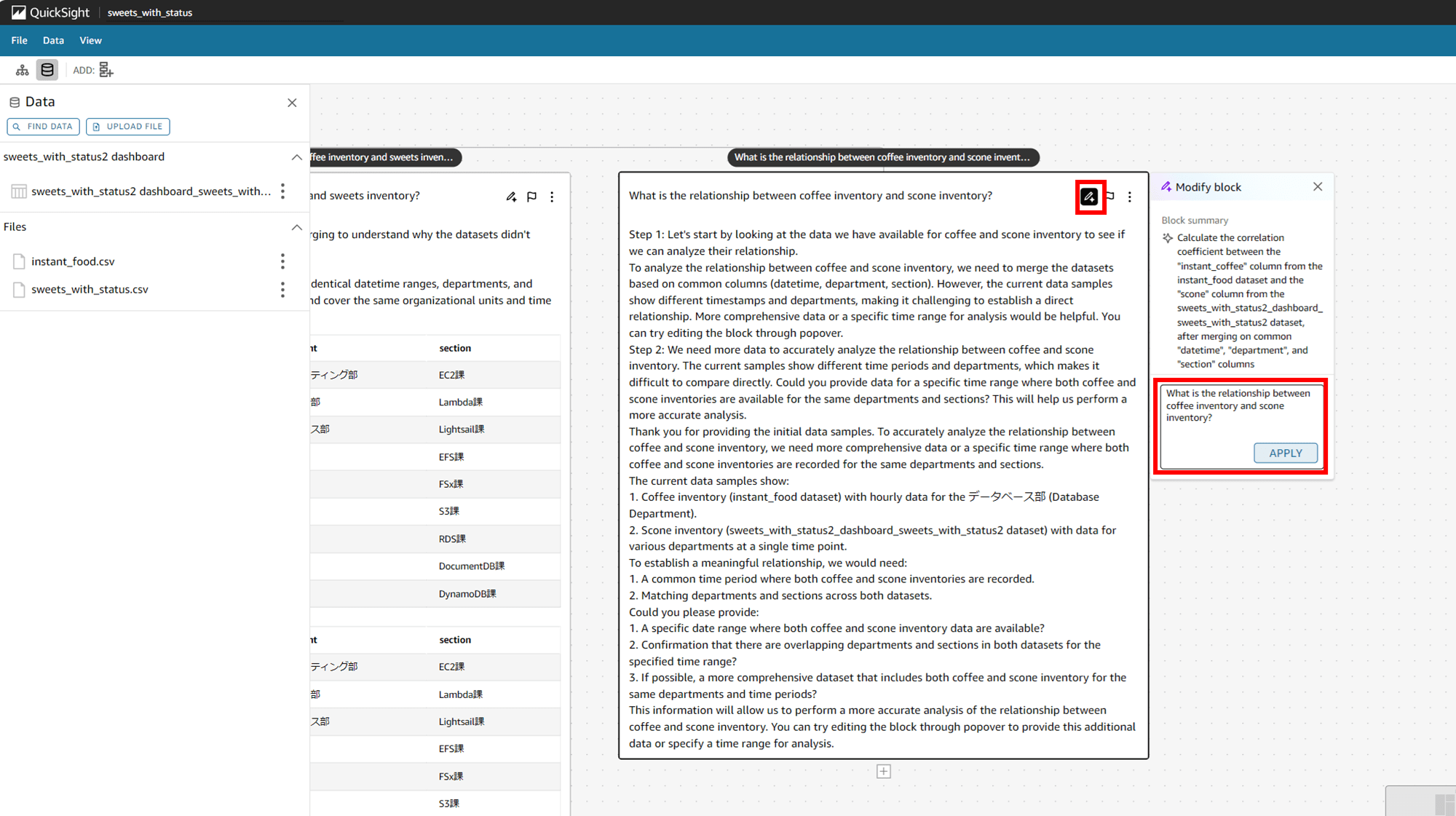The height and width of the screenshot is (816, 1456).
Task: Click the scone inventory thread title pill
Action: point(883,157)
